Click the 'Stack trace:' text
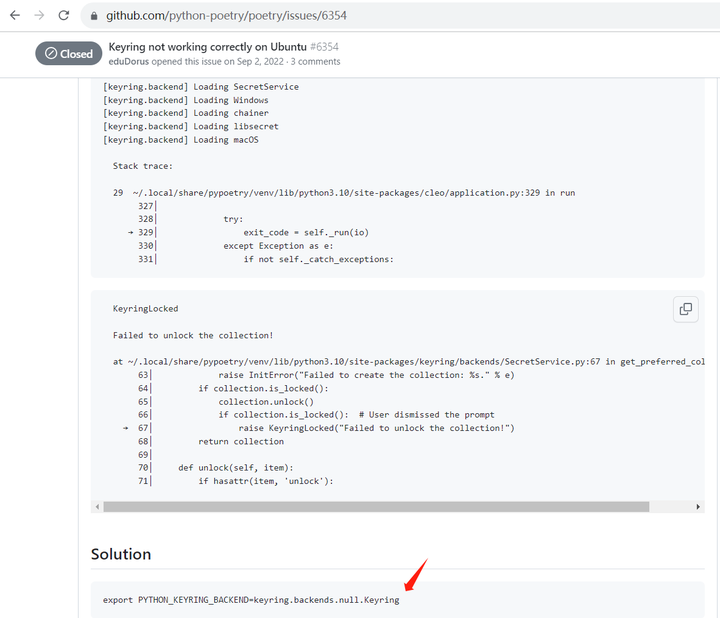 tap(143, 166)
